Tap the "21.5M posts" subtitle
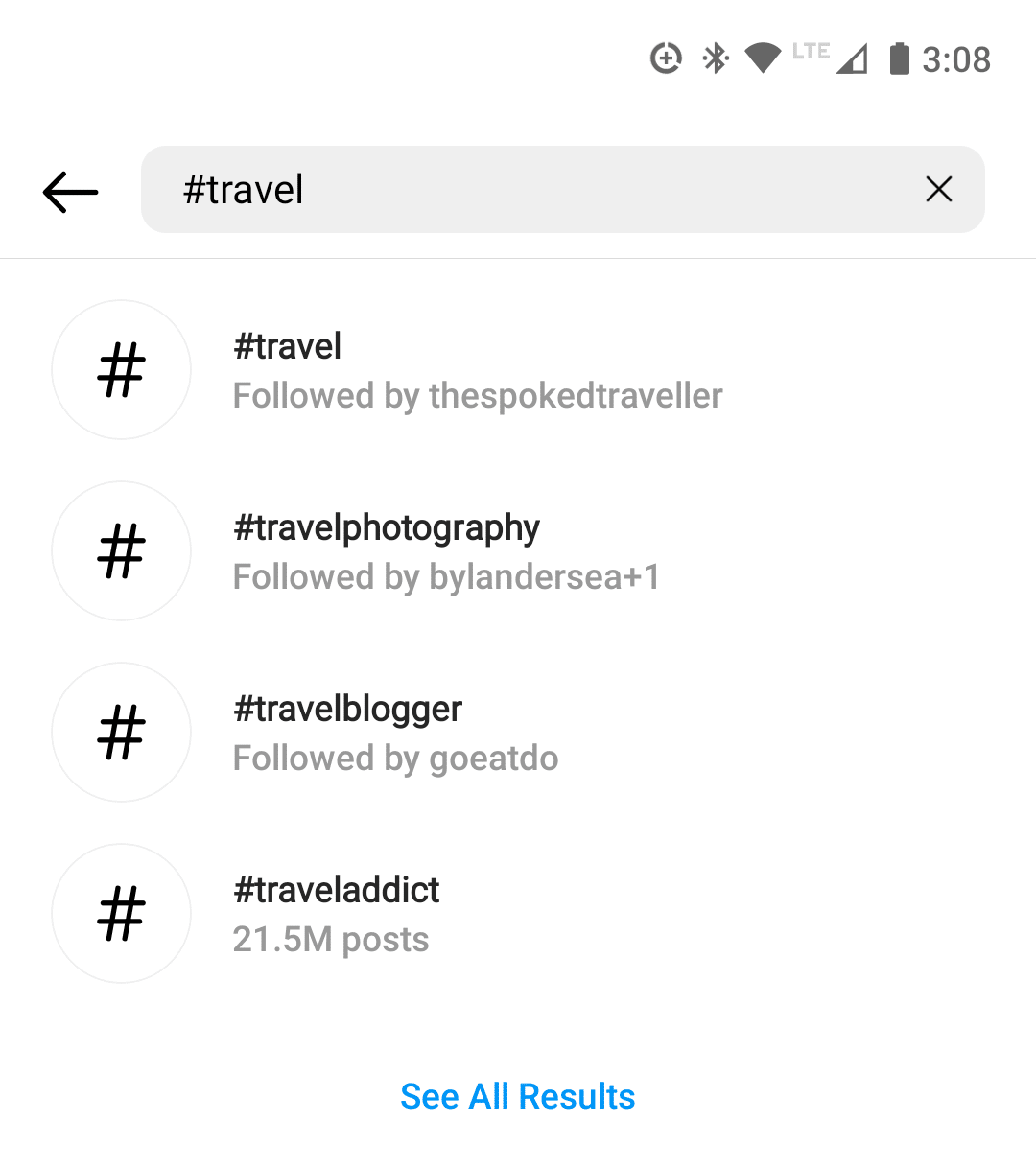1036x1168 pixels. (331, 940)
